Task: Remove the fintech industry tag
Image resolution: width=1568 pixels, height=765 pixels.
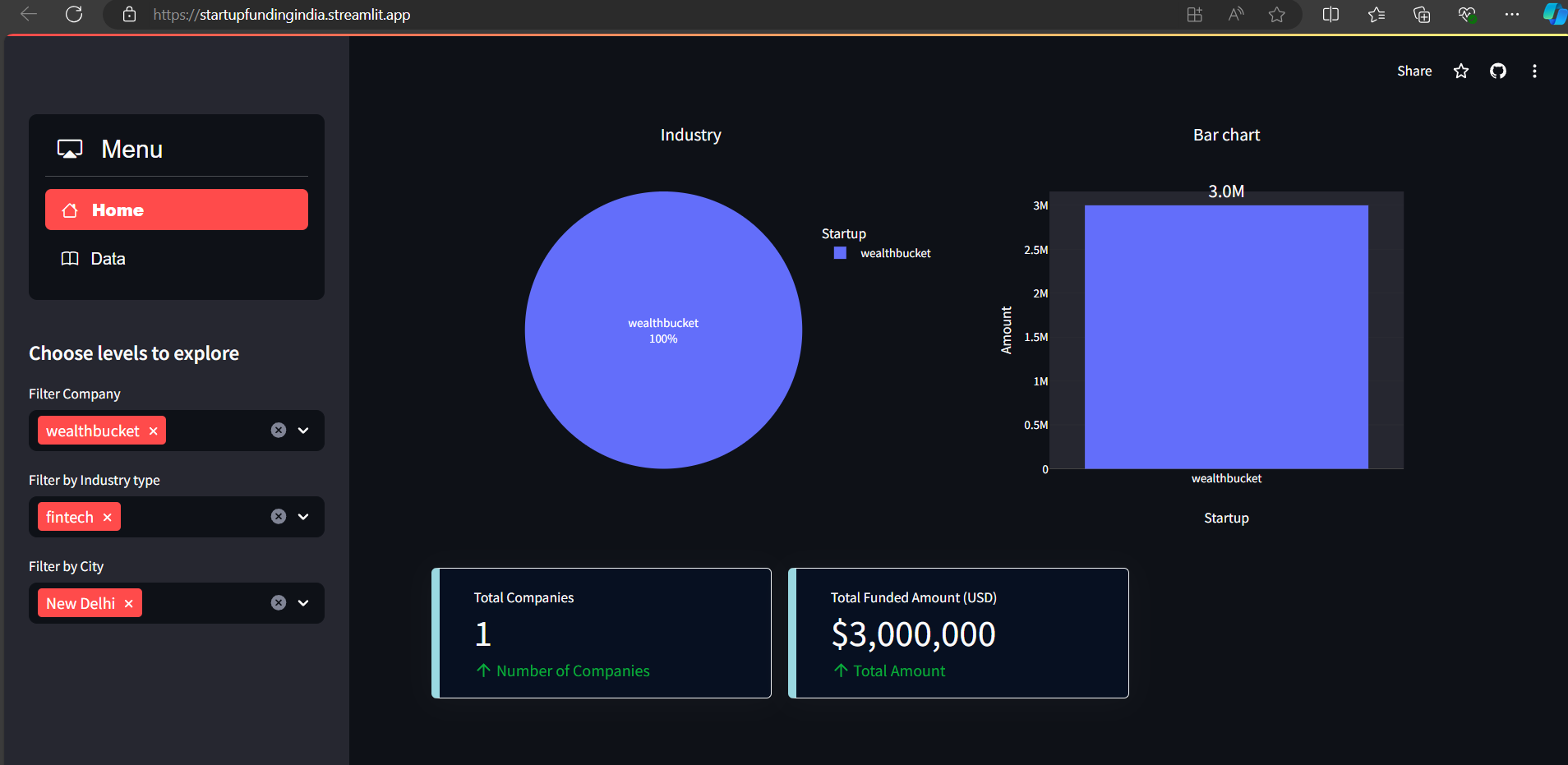Action: (107, 518)
